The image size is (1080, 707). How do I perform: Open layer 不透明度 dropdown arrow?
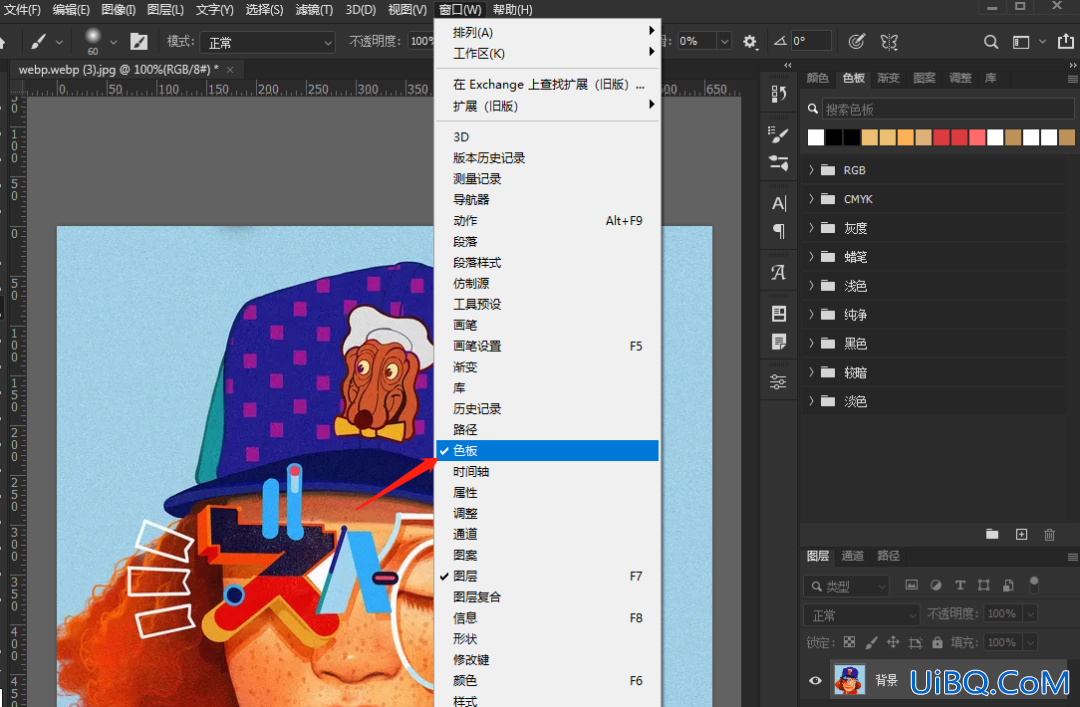(x=1030, y=613)
